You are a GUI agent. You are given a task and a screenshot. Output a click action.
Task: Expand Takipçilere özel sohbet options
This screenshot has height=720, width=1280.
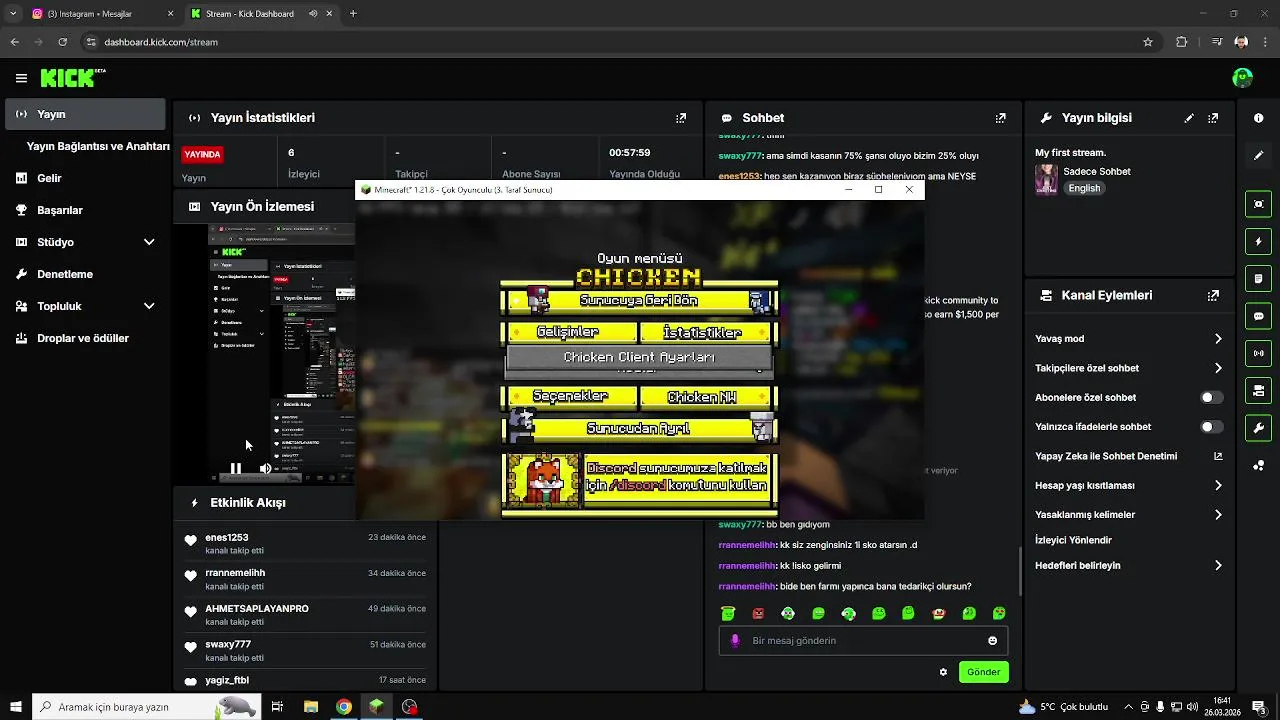[x=1218, y=368]
